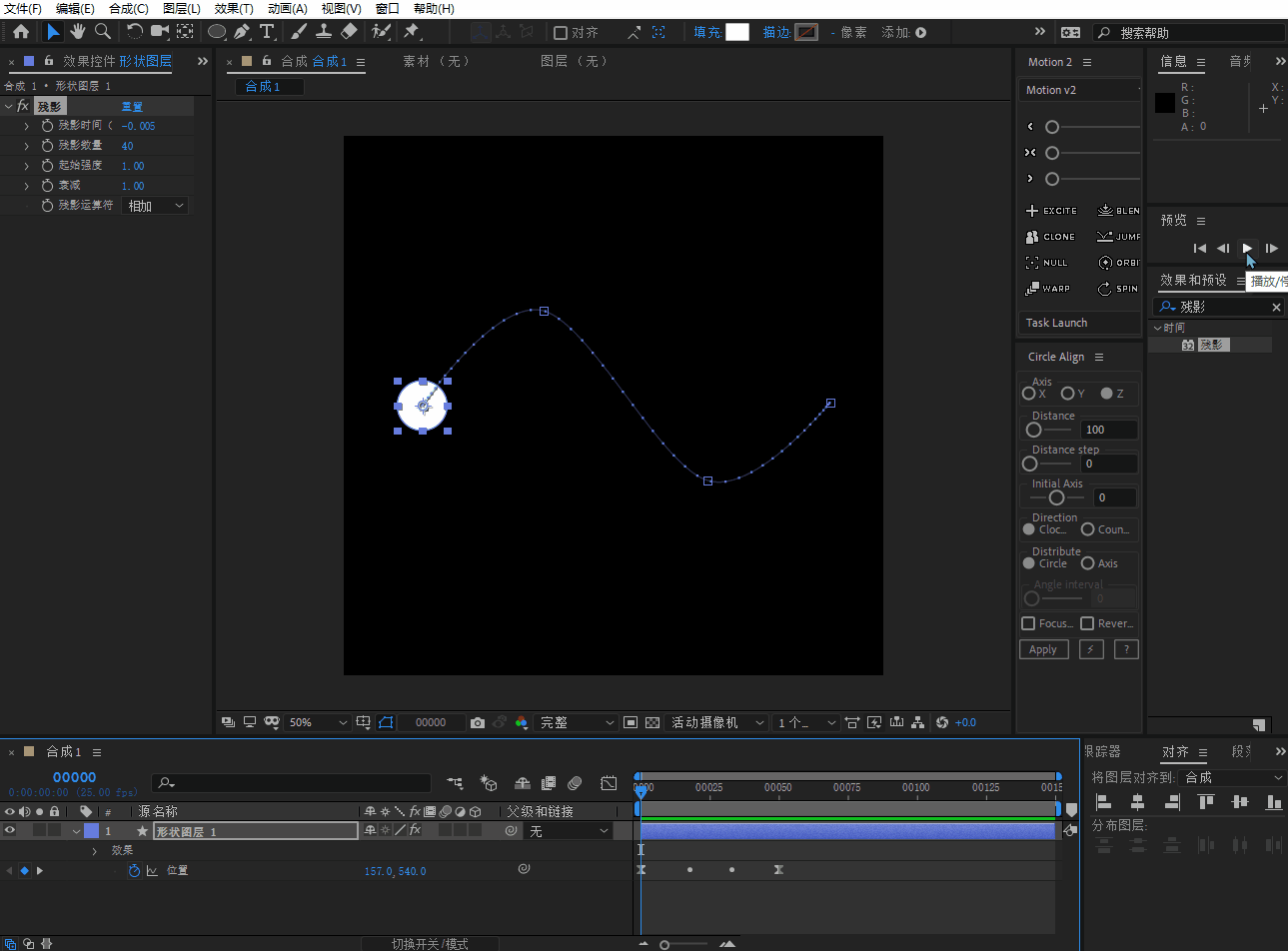
Task: Select the Eraser tool
Action: click(349, 32)
